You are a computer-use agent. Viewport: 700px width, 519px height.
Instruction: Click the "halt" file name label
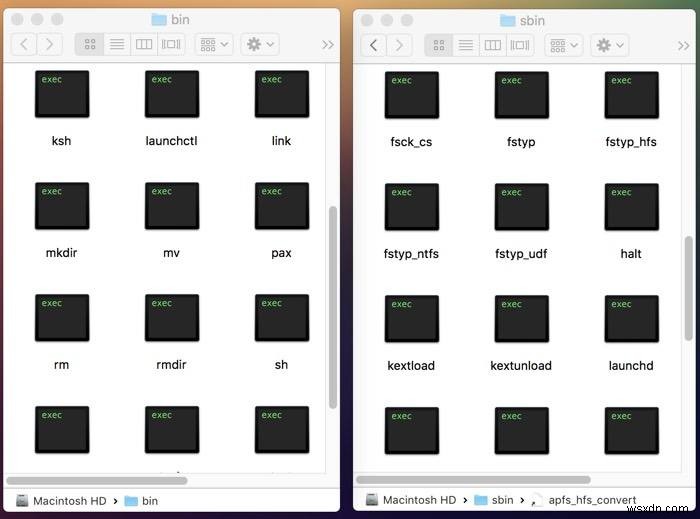pyautogui.click(x=631, y=254)
